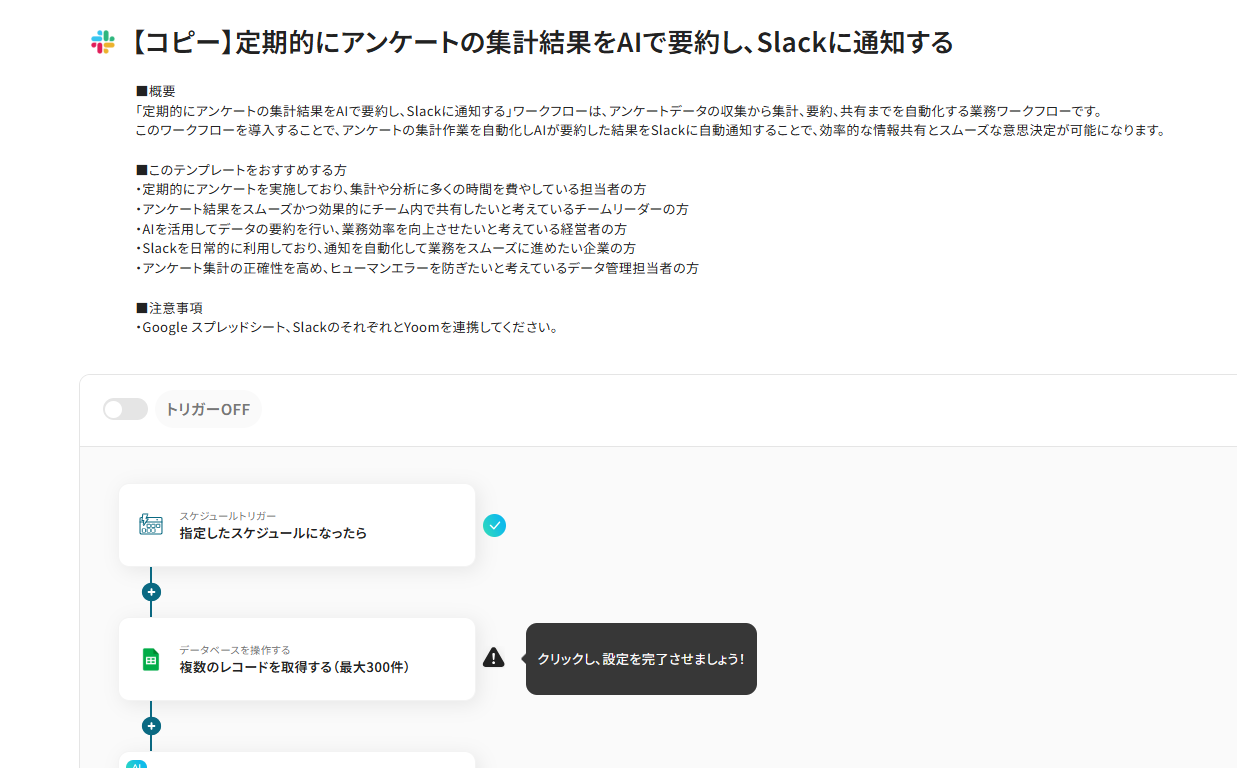Click the line about AIを活用してデータの要約
This screenshot has width=1237, height=768.
coord(381,229)
